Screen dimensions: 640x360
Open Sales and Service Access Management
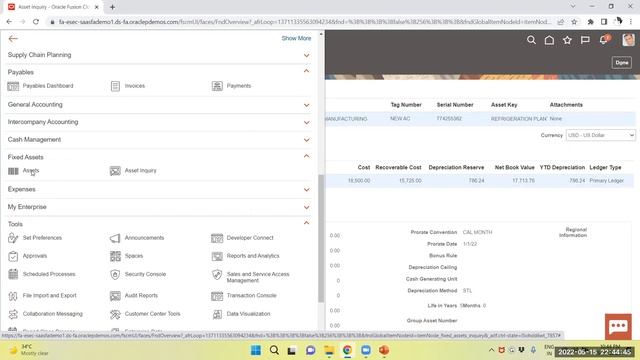pos(258,277)
